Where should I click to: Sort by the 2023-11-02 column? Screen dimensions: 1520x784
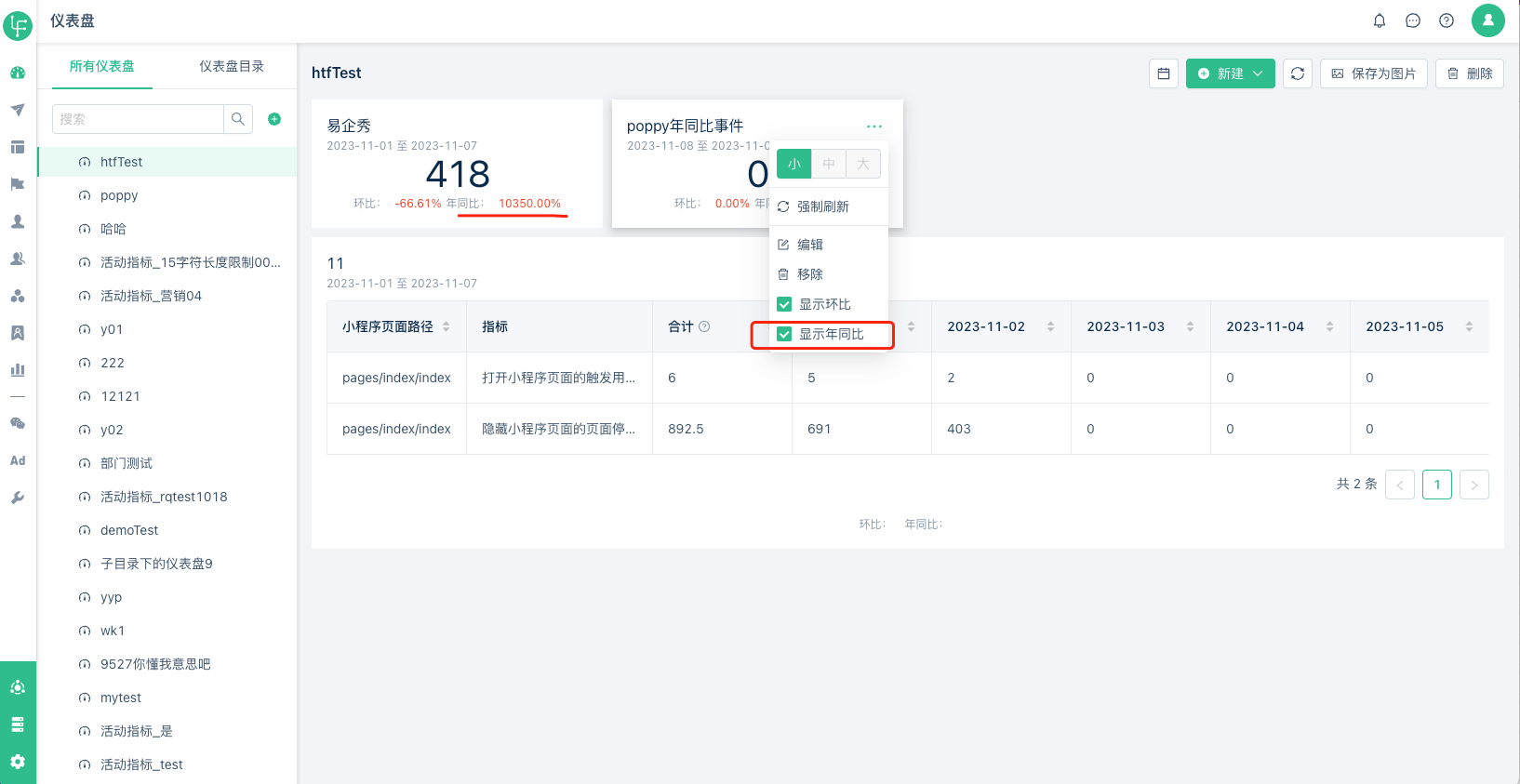(1050, 326)
